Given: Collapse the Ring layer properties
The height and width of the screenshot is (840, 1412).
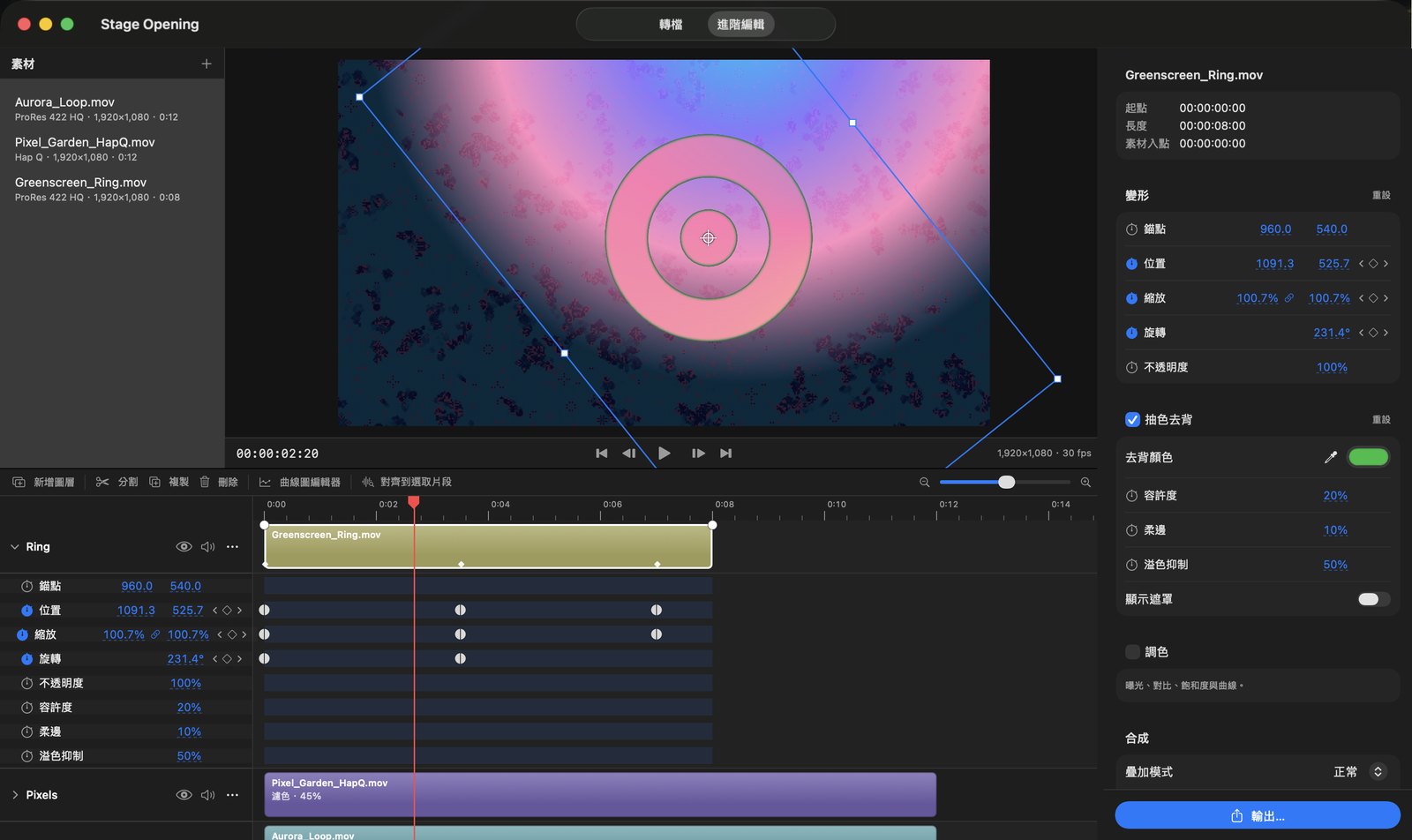Looking at the screenshot, I should tap(15, 547).
